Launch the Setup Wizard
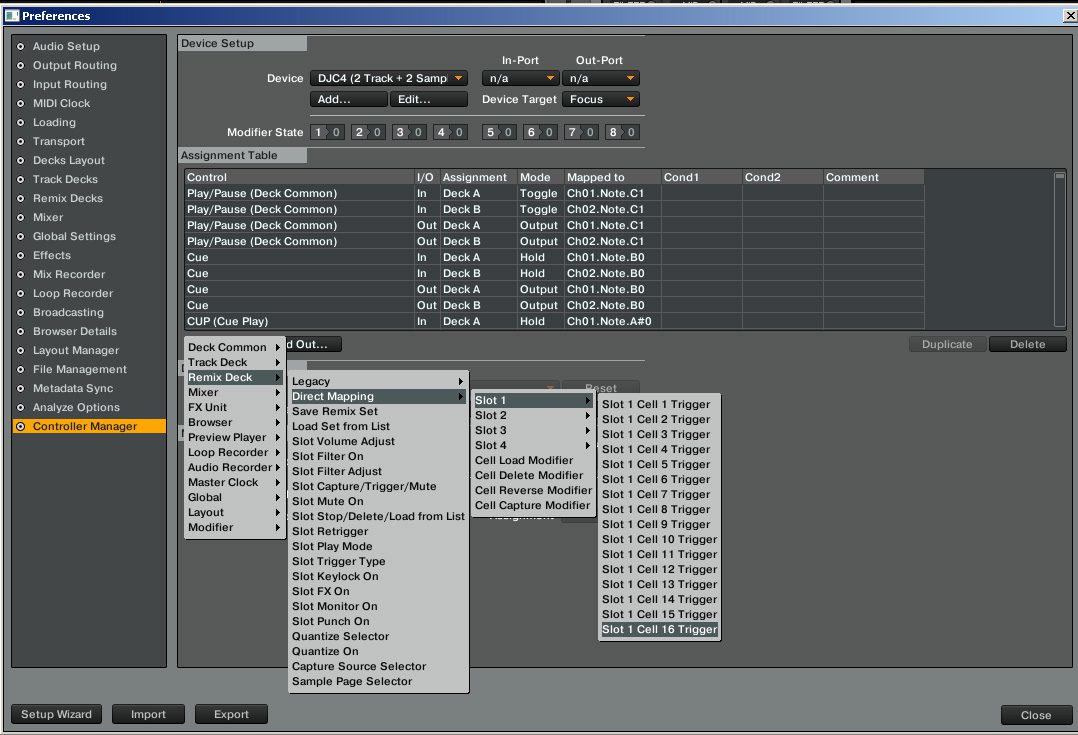The image size is (1078, 735). coord(56,714)
